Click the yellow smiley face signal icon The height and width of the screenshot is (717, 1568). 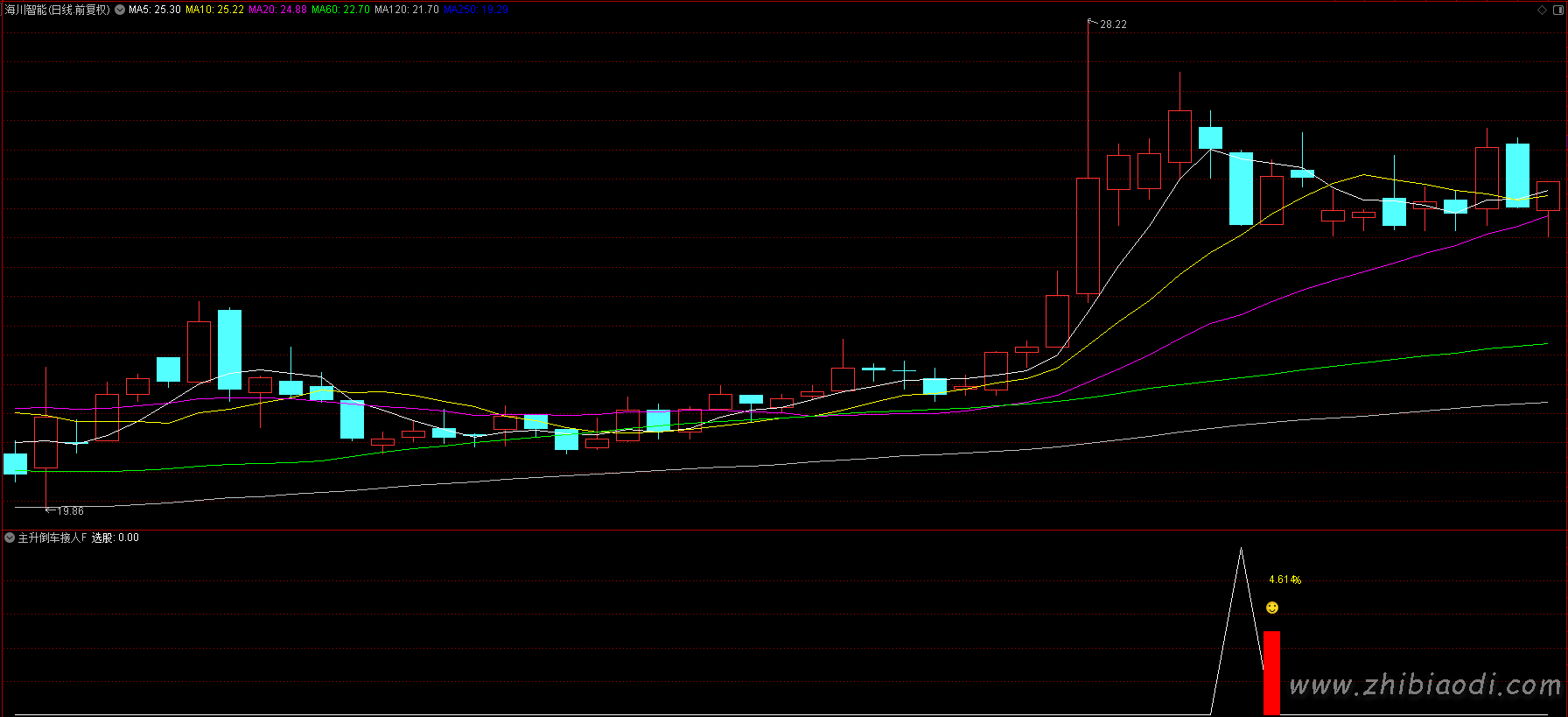pyautogui.click(x=1272, y=608)
